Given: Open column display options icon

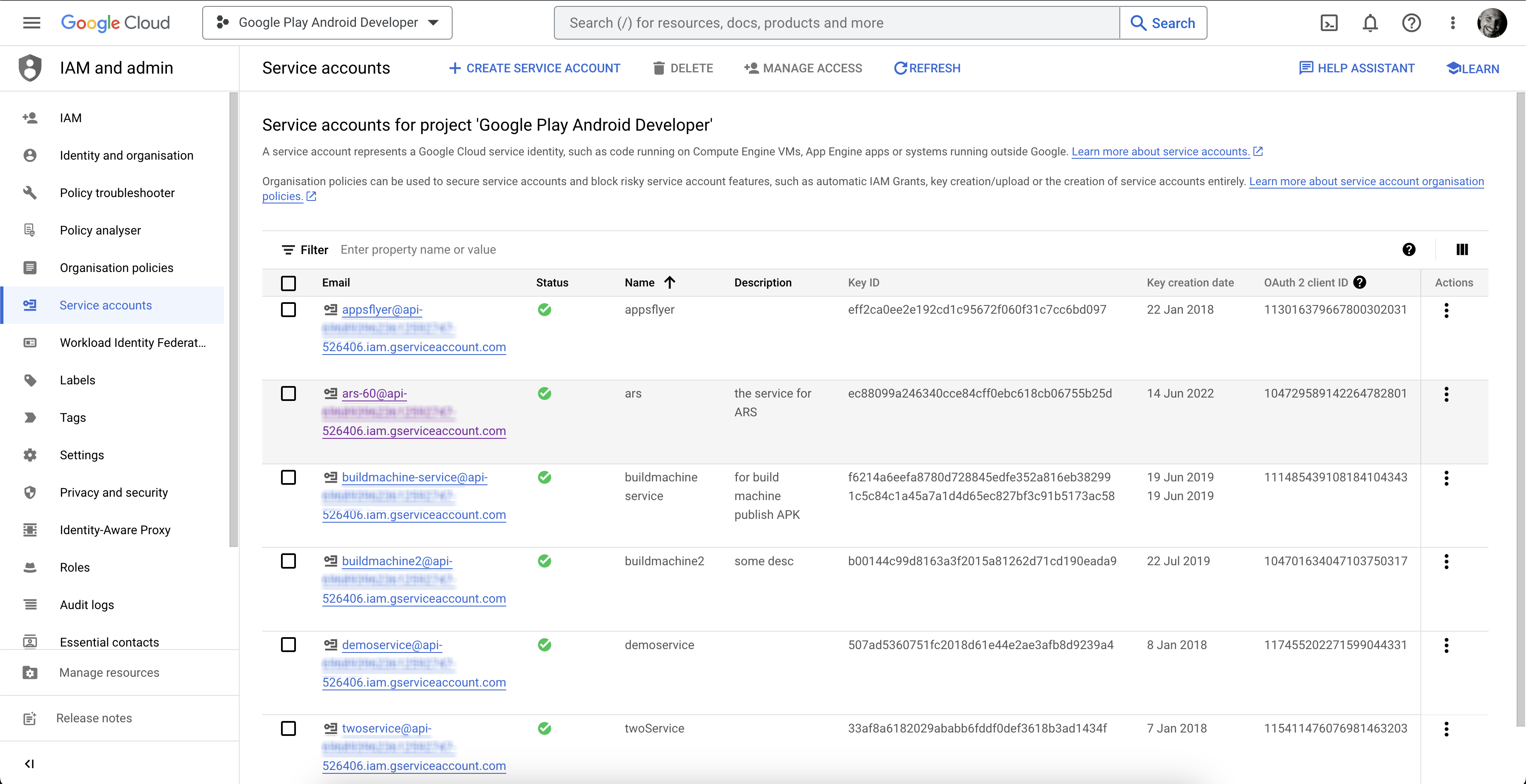Looking at the screenshot, I should (x=1461, y=250).
